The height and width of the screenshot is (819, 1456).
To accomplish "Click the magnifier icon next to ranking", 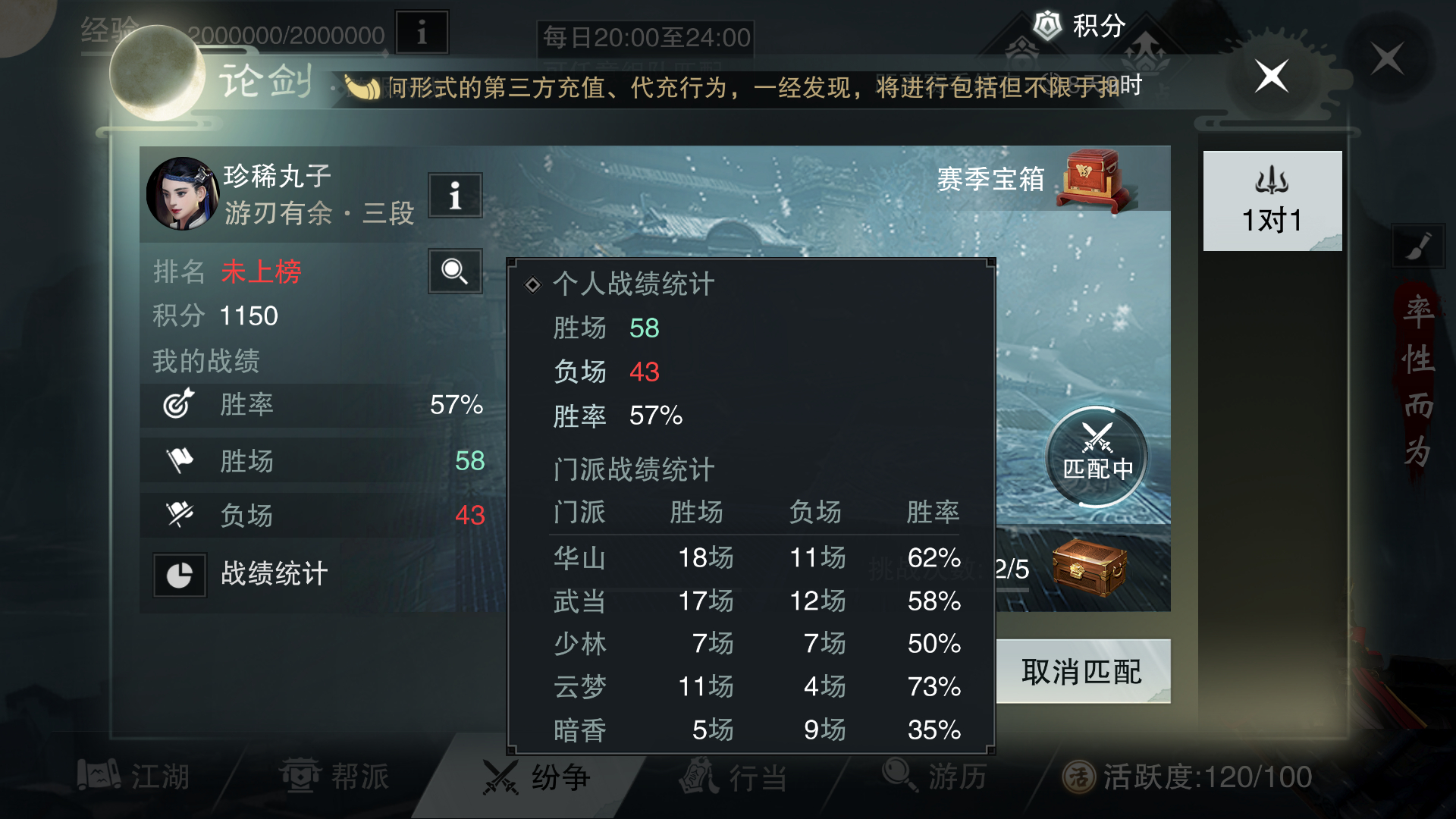I will [x=455, y=271].
